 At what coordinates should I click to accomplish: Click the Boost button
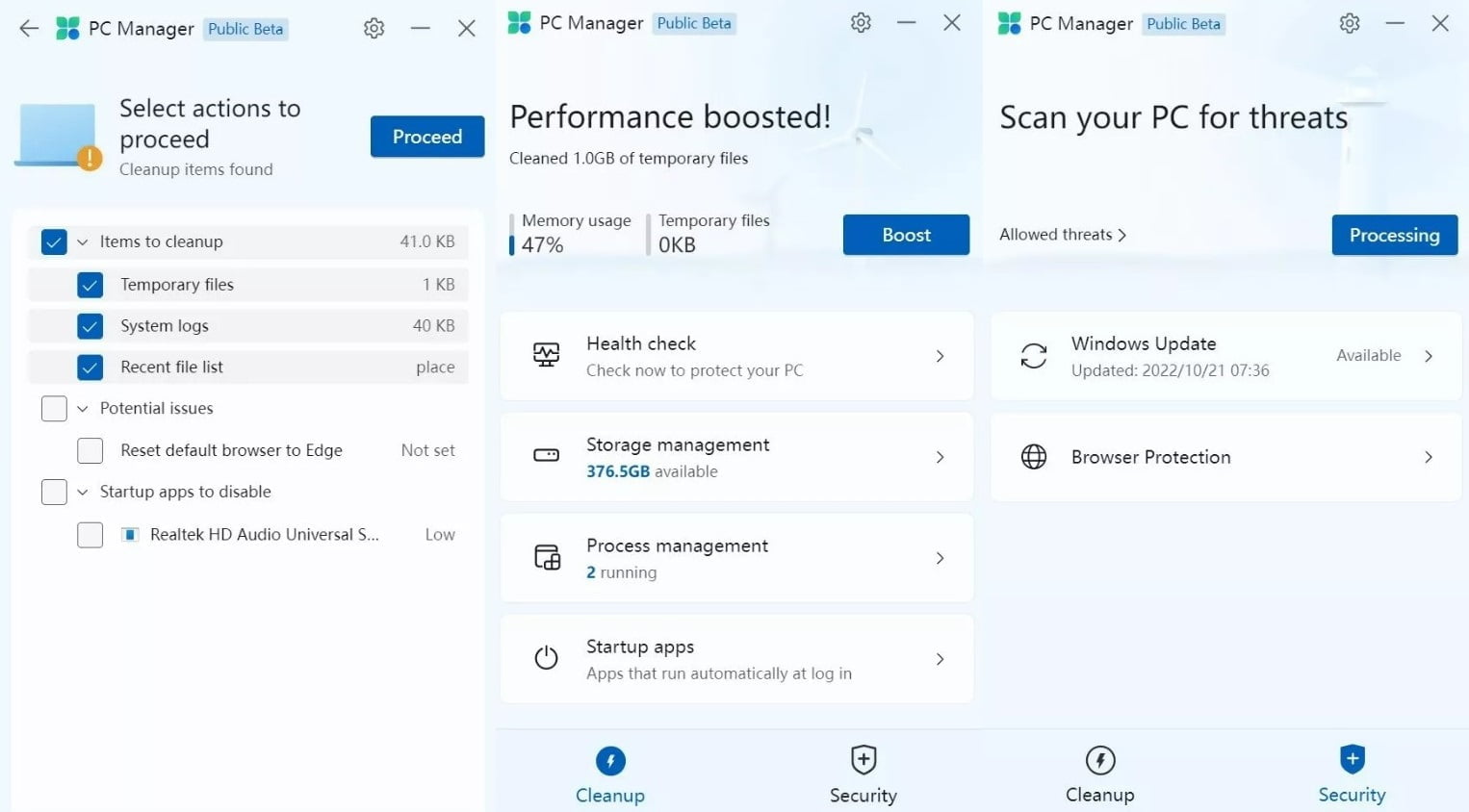tap(906, 235)
